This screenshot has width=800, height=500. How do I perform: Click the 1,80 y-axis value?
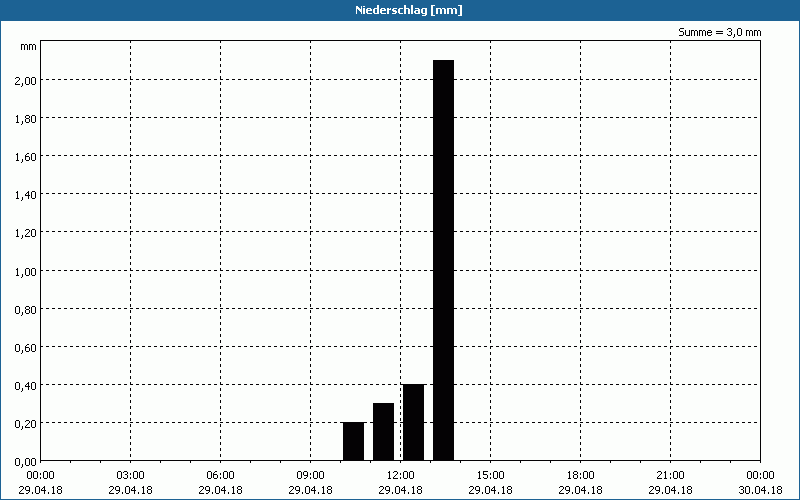coord(26,118)
